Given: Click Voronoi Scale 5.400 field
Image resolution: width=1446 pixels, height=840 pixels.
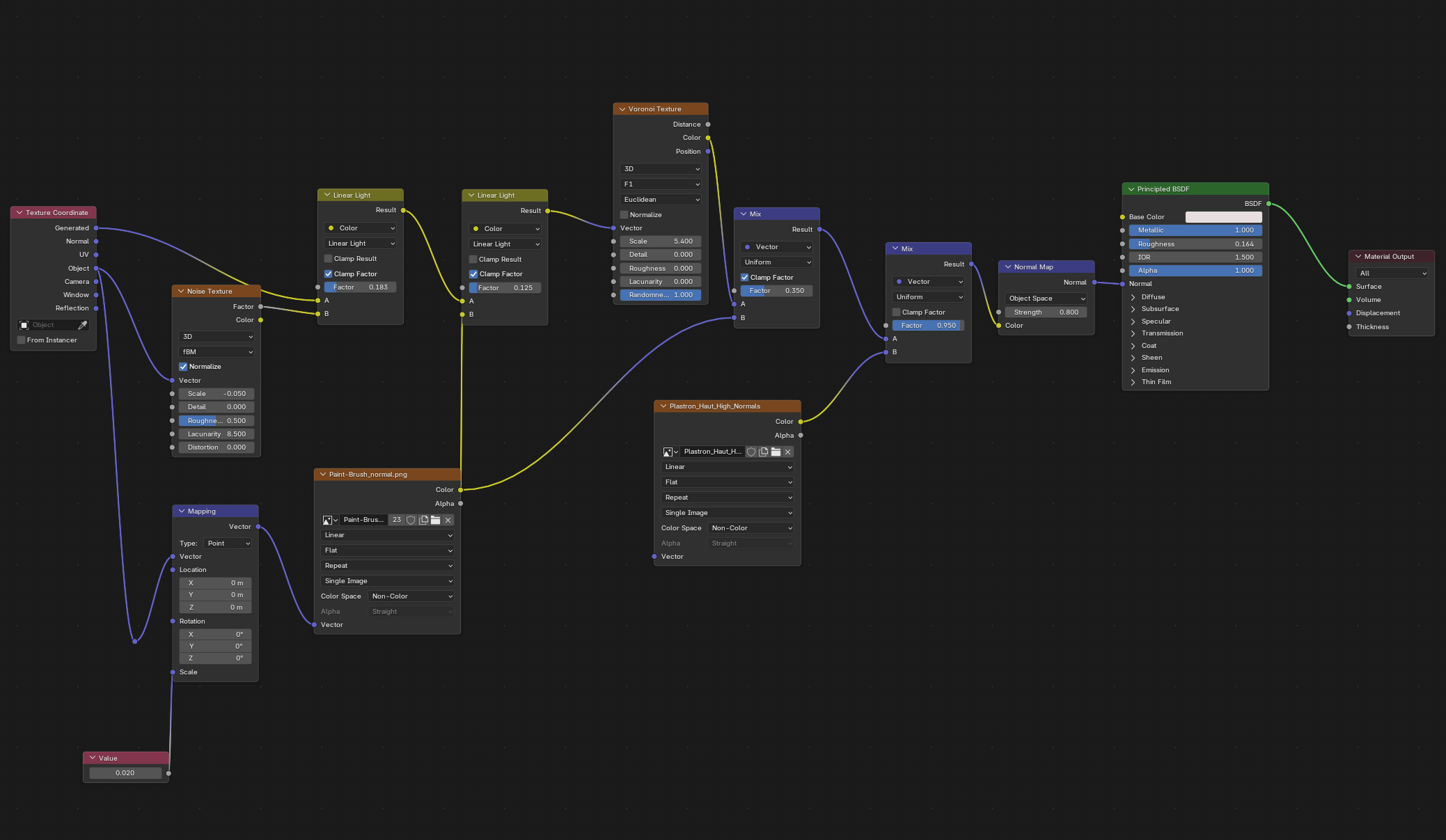Looking at the screenshot, I should [661, 241].
